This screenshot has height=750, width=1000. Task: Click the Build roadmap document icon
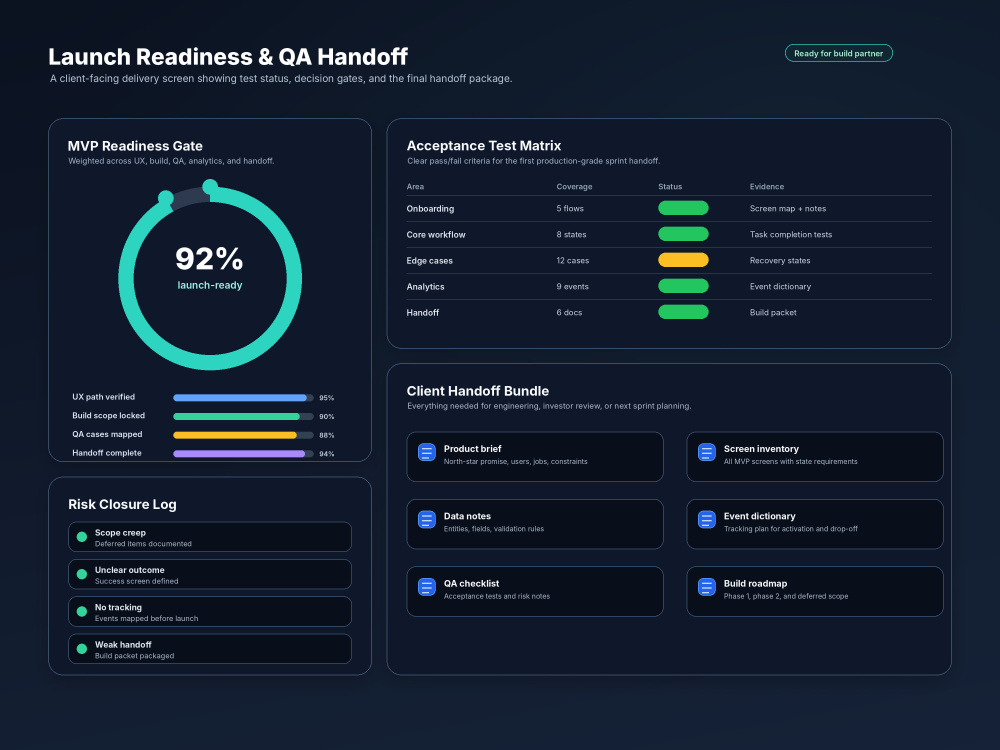pyautogui.click(x=707, y=587)
